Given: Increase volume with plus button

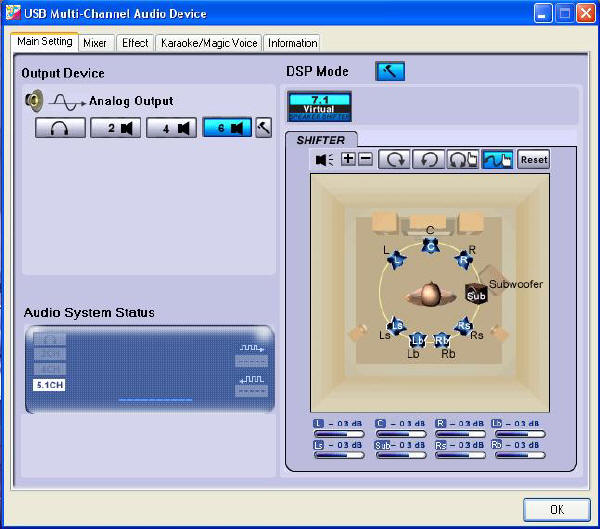Looking at the screenshot, I should tap(348, 159).
